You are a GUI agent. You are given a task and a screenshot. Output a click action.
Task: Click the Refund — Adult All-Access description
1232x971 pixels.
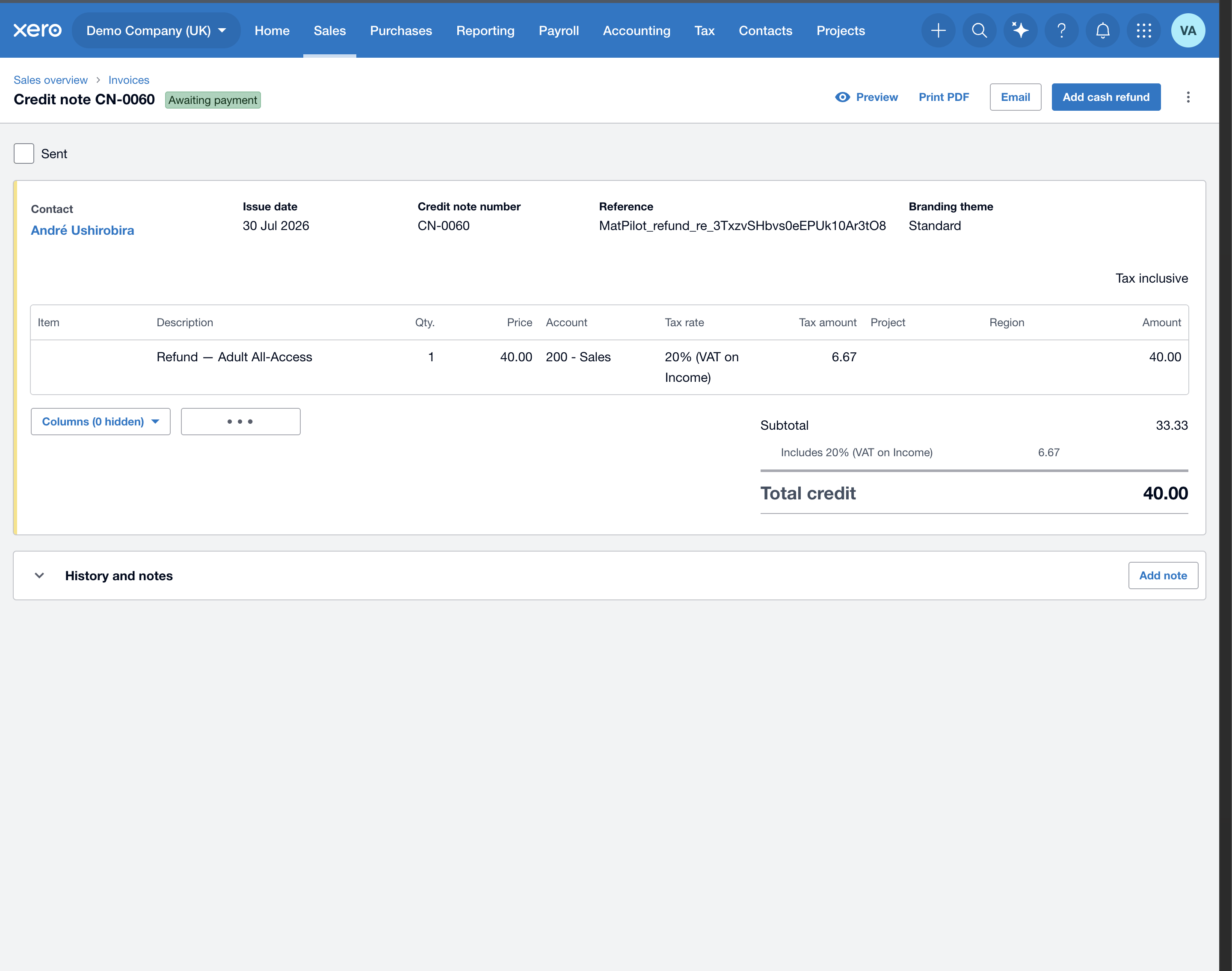pyautogui.click(x=234, y=357)
